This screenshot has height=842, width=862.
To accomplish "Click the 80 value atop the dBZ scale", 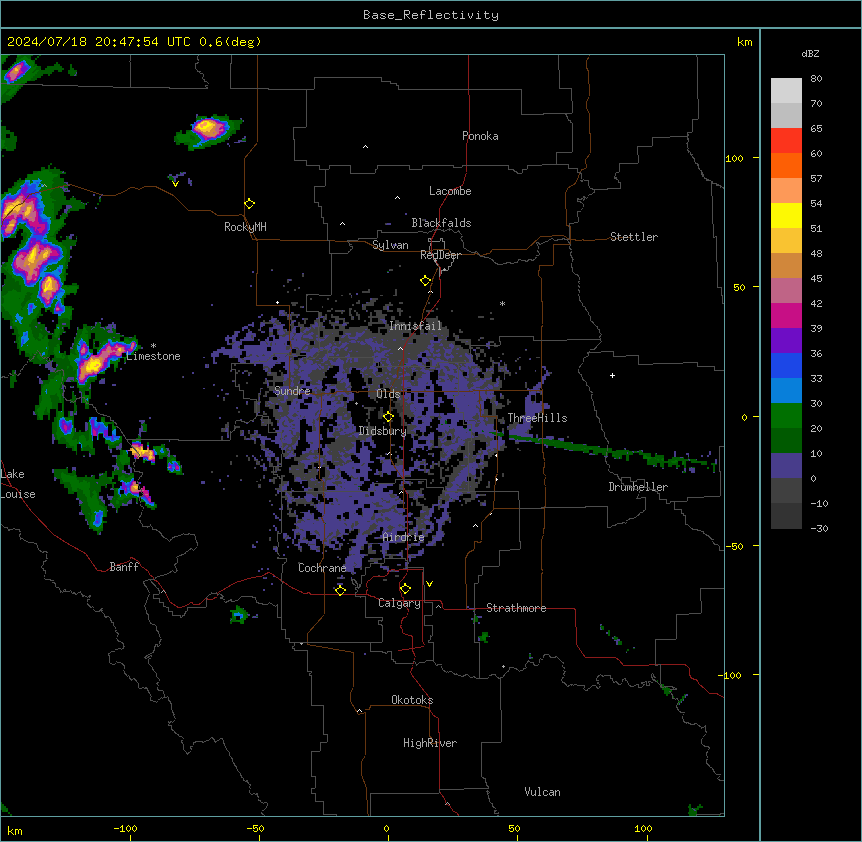I will coord(816,79).
